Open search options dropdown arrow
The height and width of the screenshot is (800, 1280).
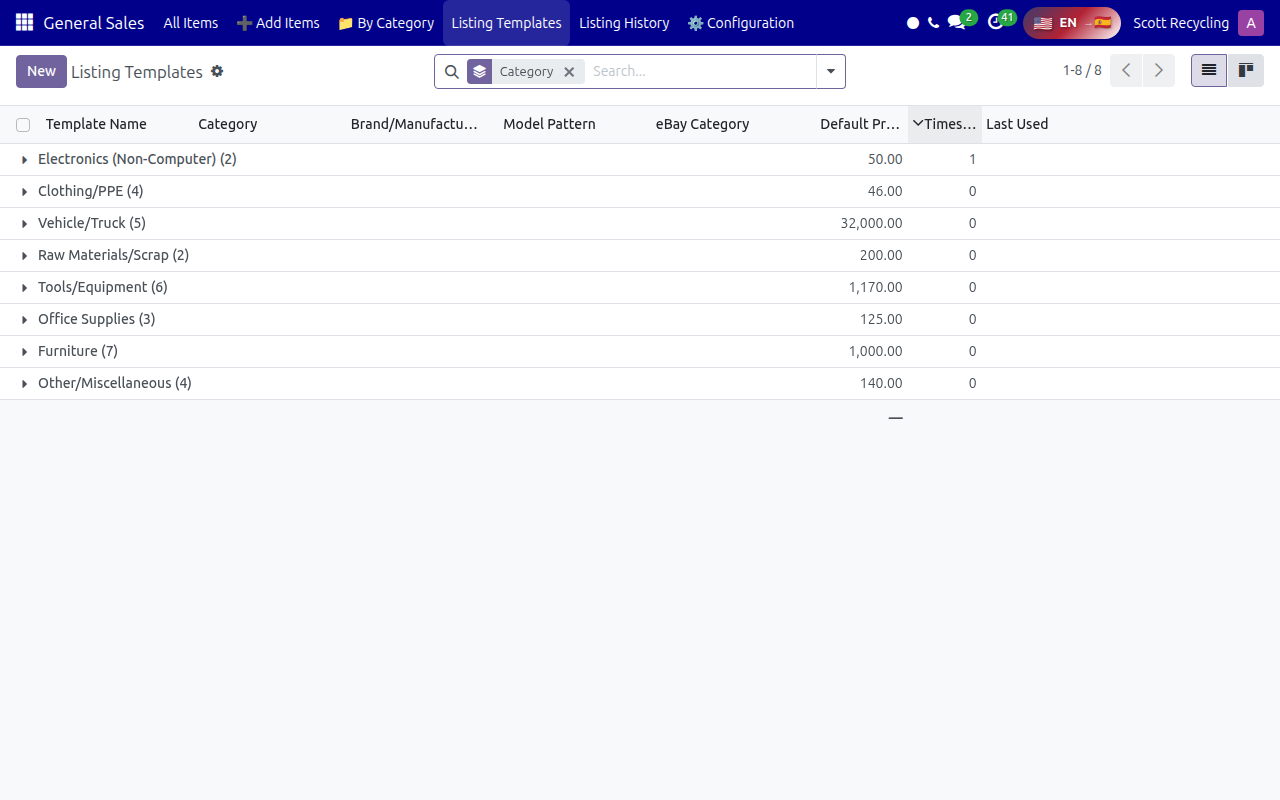(x=831, y=71)
